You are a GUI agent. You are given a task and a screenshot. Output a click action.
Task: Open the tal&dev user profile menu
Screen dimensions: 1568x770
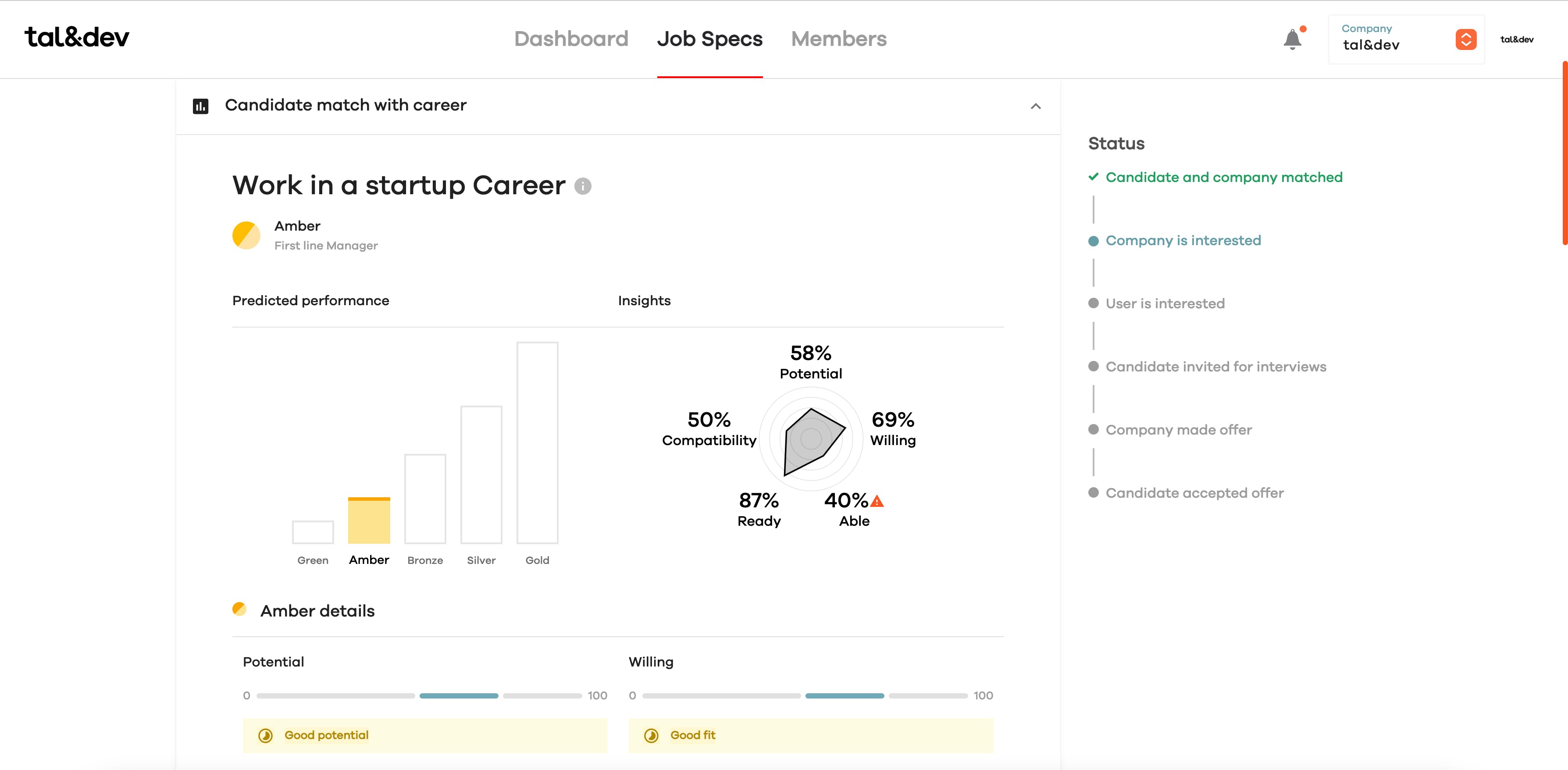[1516, 39]
